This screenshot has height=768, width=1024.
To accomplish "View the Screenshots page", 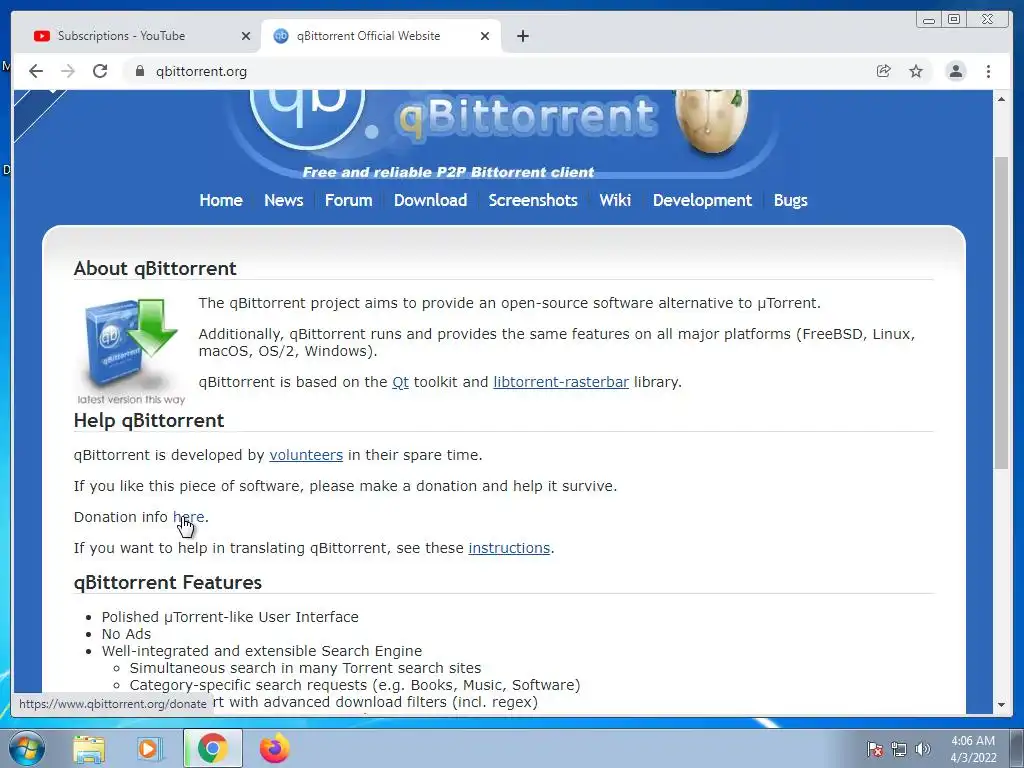I will 533,200.
